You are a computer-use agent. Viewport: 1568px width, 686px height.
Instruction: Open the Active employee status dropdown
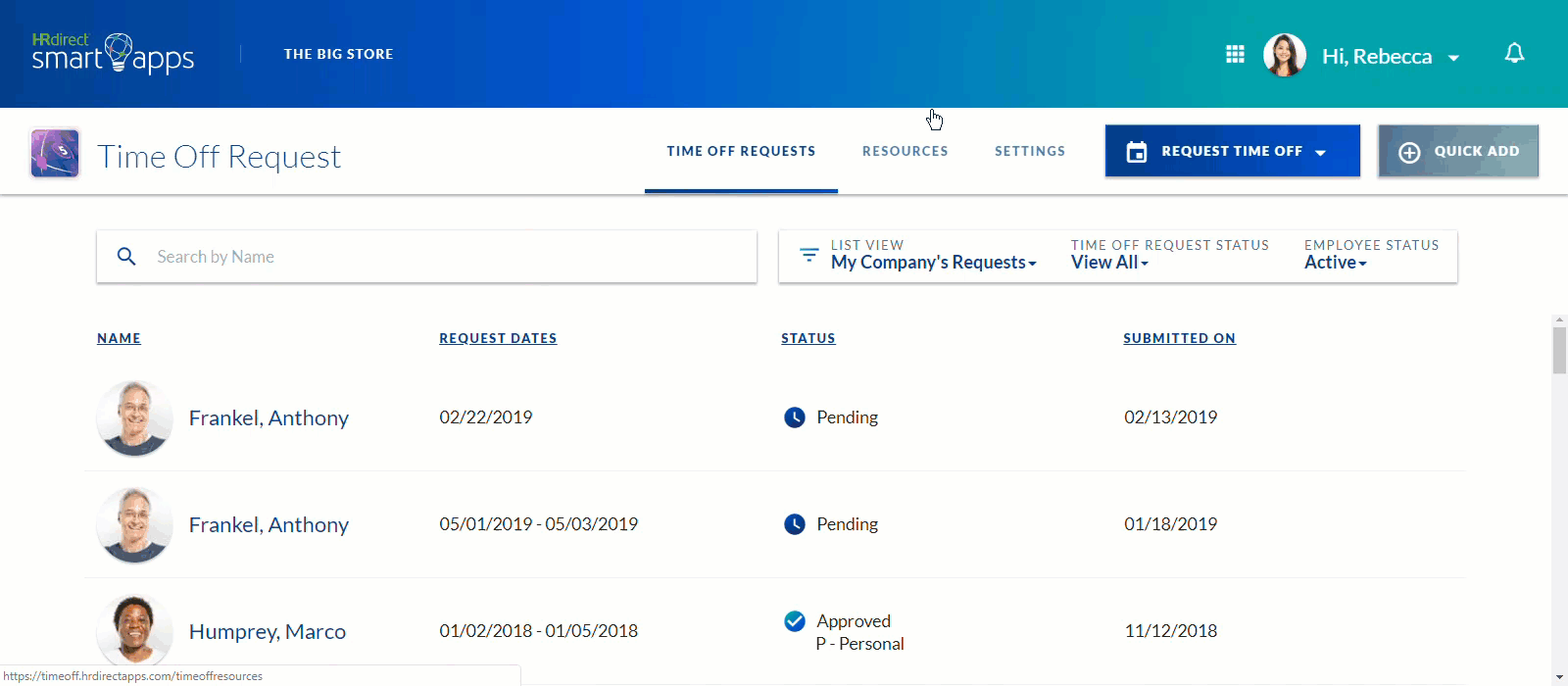(1335, 263)
